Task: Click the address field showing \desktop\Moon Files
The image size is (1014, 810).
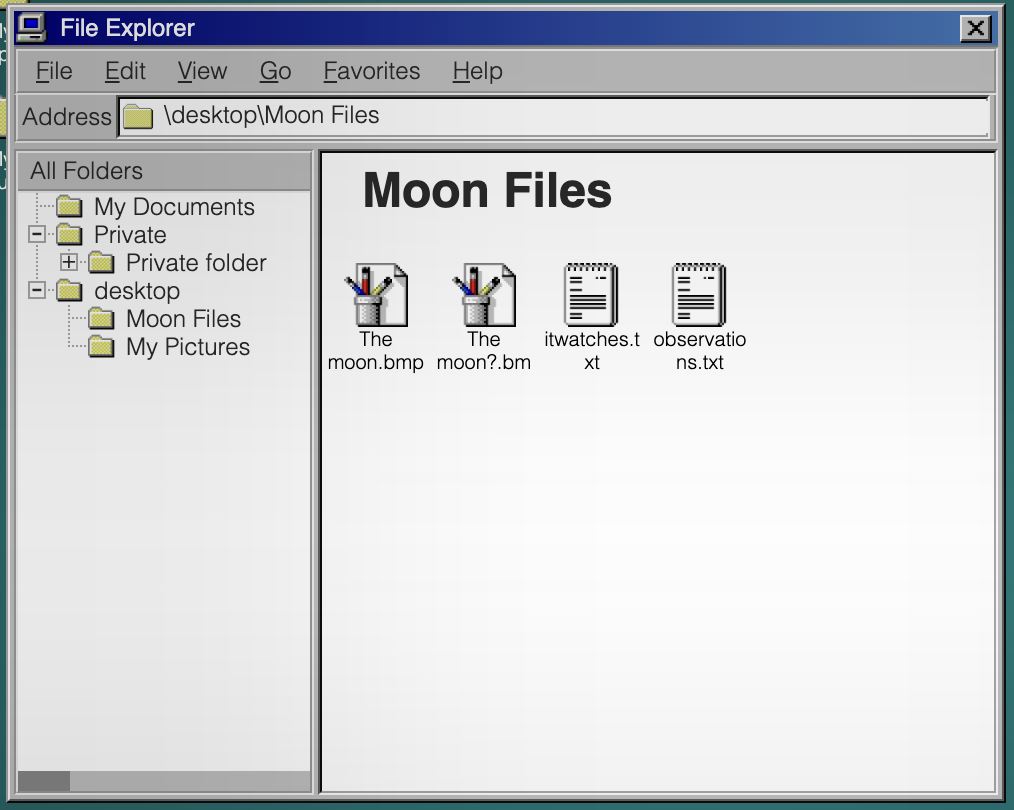Action: click(554, 116)
